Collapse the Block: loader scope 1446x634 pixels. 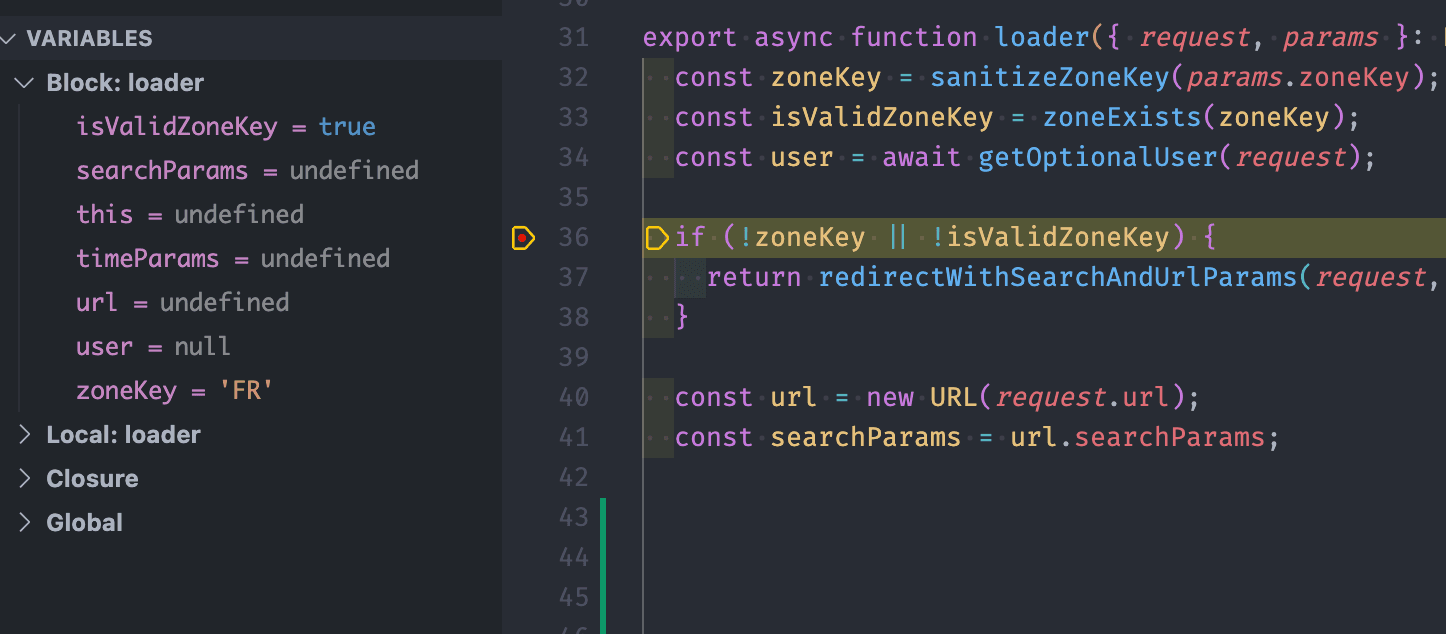(x=26, y=83)
